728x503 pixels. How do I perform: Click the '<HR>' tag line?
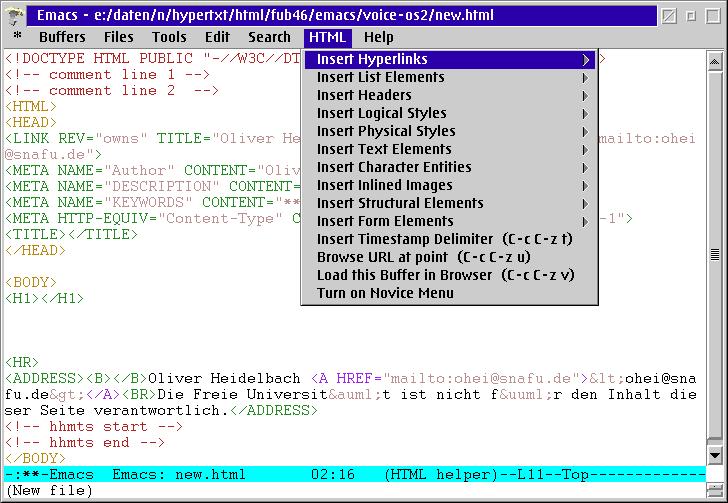[x=22, y=362]
